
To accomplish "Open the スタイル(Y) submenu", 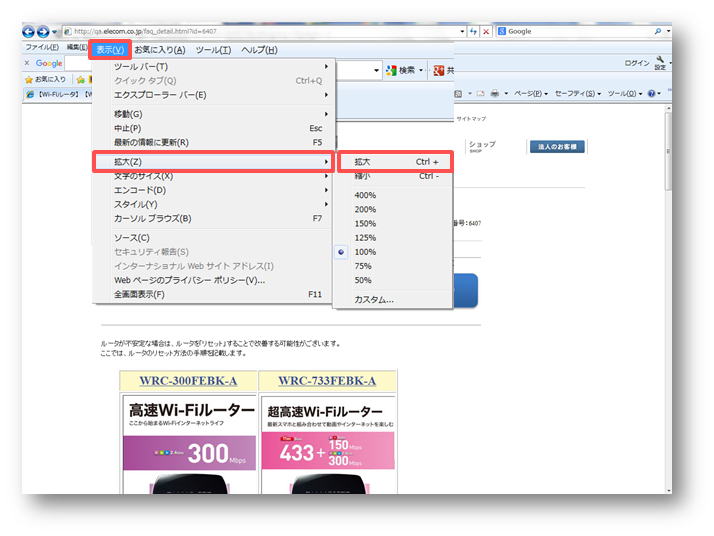I will point(213,204).
